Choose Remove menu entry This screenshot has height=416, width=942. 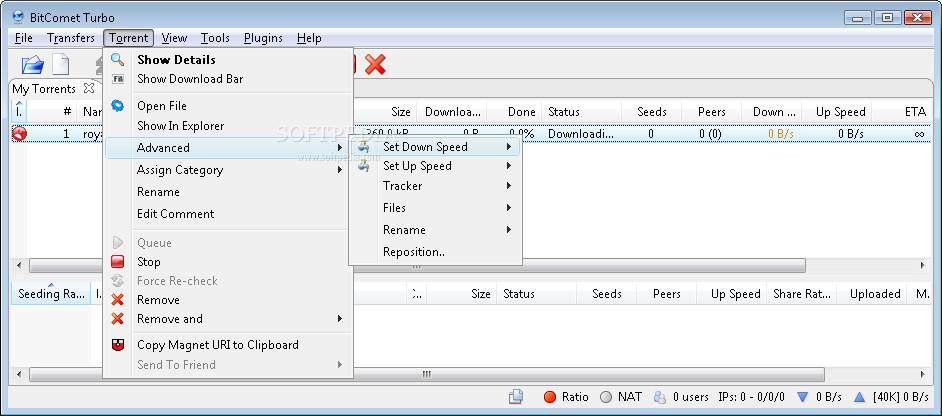[228, 299]
